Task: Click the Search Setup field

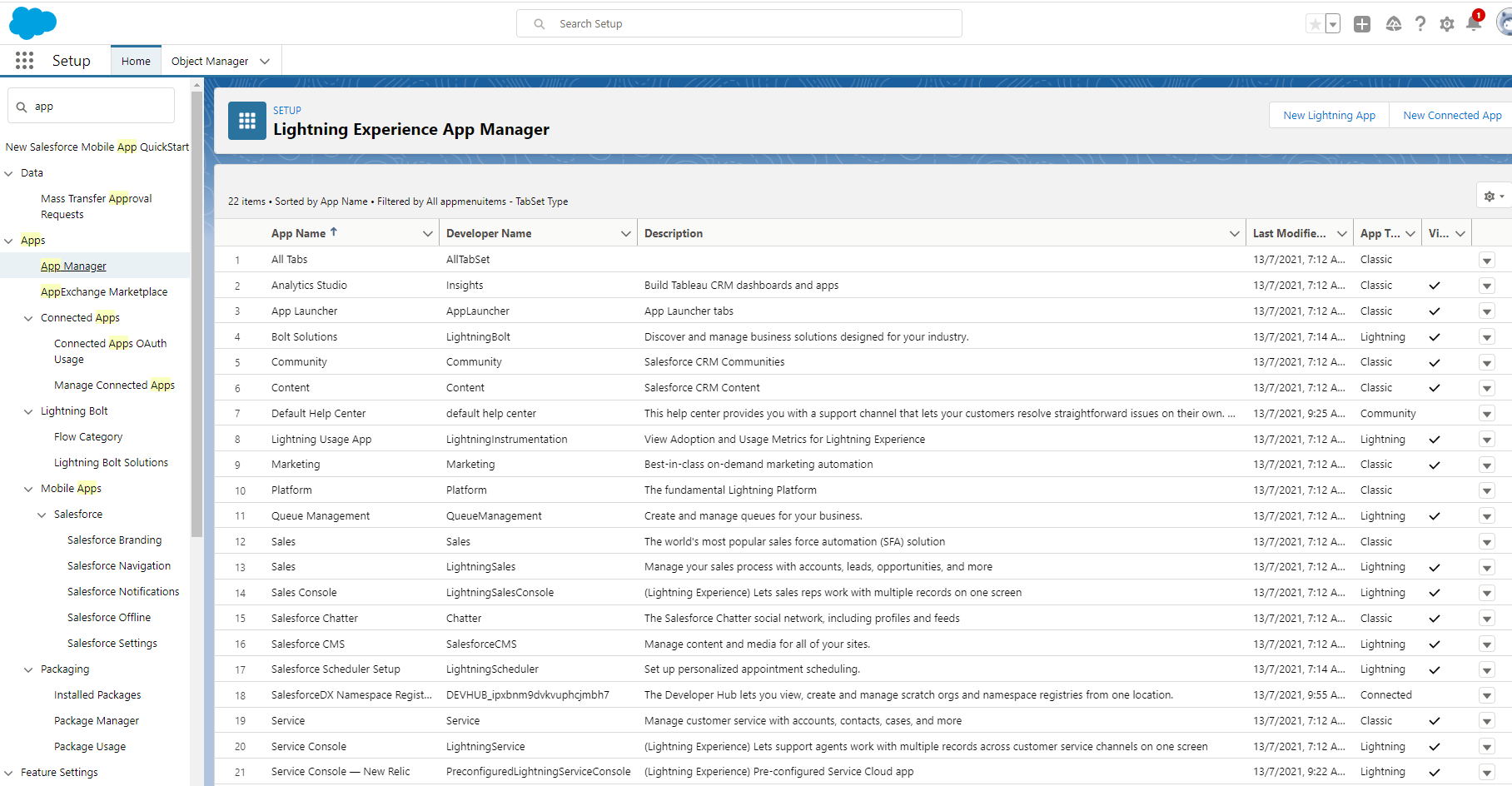Action: click(739, 23)
